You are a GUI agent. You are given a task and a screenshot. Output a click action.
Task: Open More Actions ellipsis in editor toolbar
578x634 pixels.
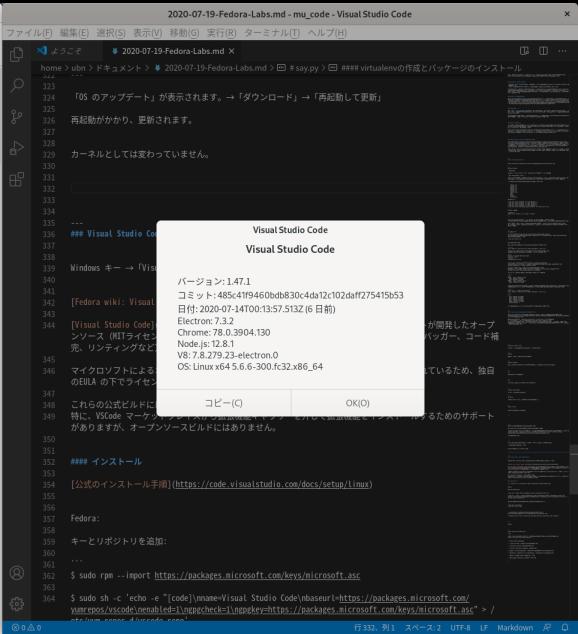(x=562, y=51)
